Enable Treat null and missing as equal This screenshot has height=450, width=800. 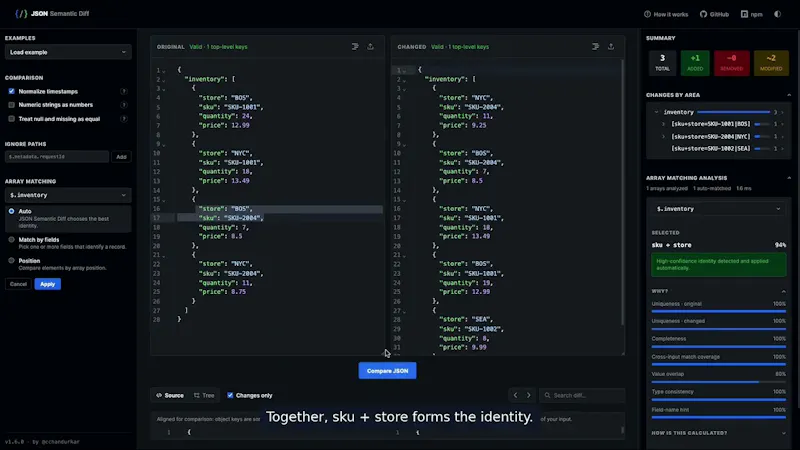coord(11,119)
